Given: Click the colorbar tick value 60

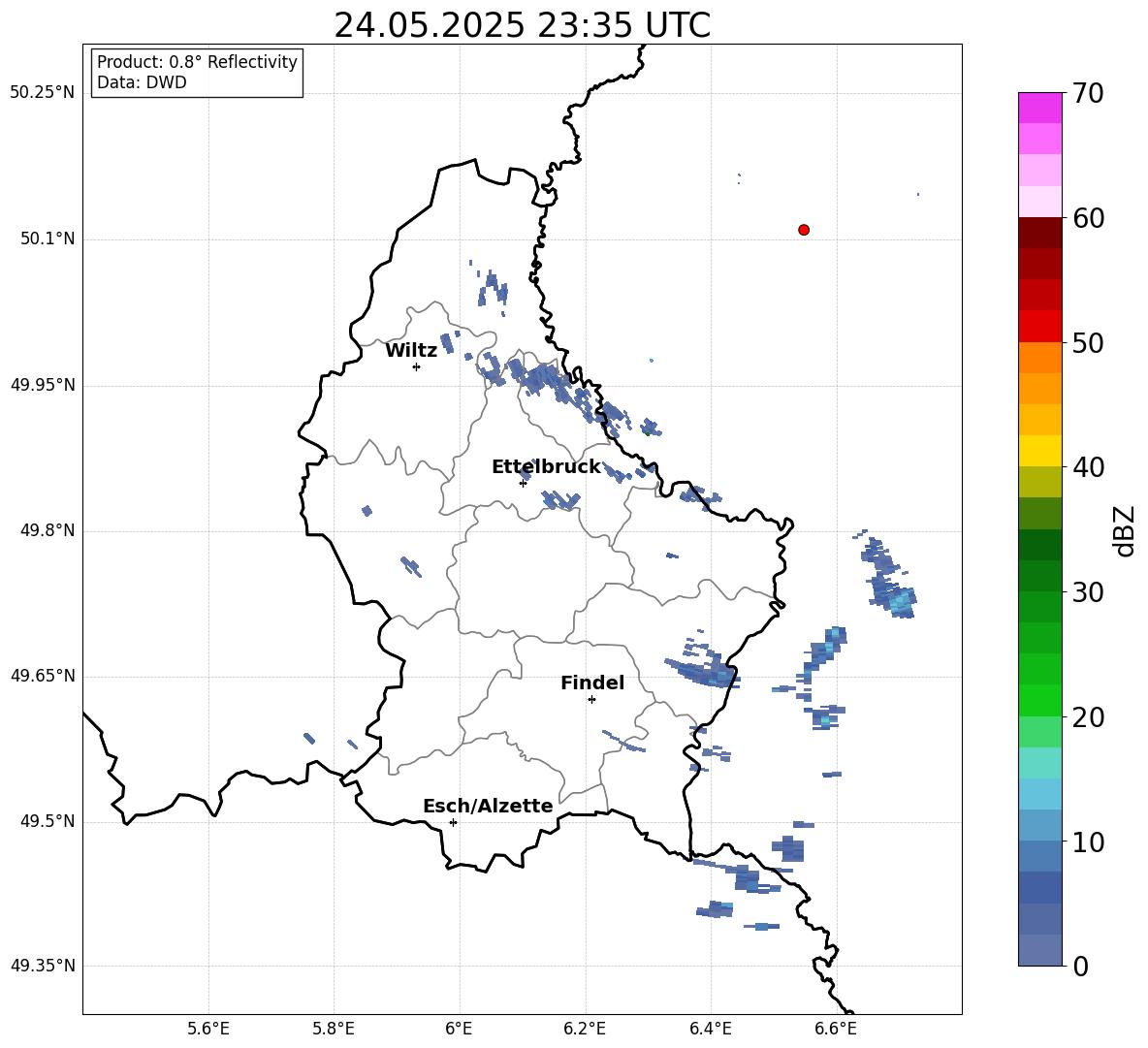Looking at the screenshot, I should tap(1088, 218).
